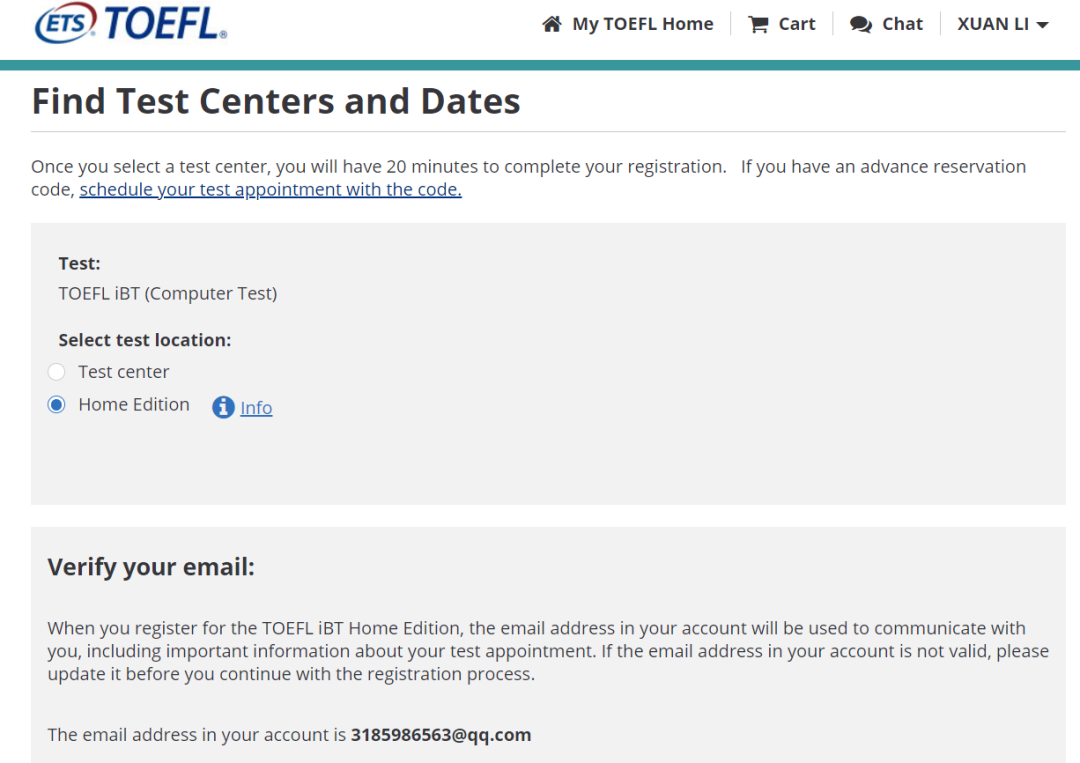Click the shopping cart icon
Image resolution: width=1080 pixels, height=763 pixels.
758,24
